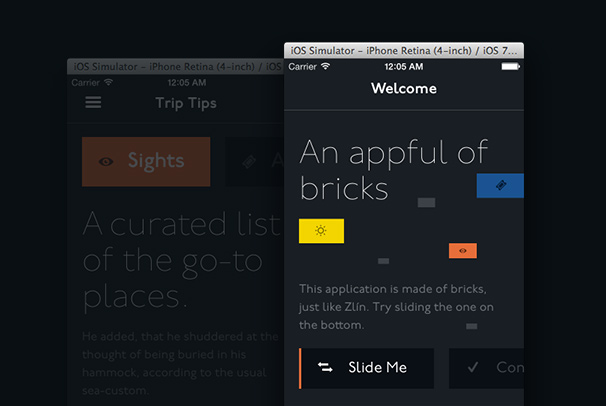Tap the eye icon on orange brick
Image resolution: width=606 pixels, height=406 pixels.
pos(462,251)
